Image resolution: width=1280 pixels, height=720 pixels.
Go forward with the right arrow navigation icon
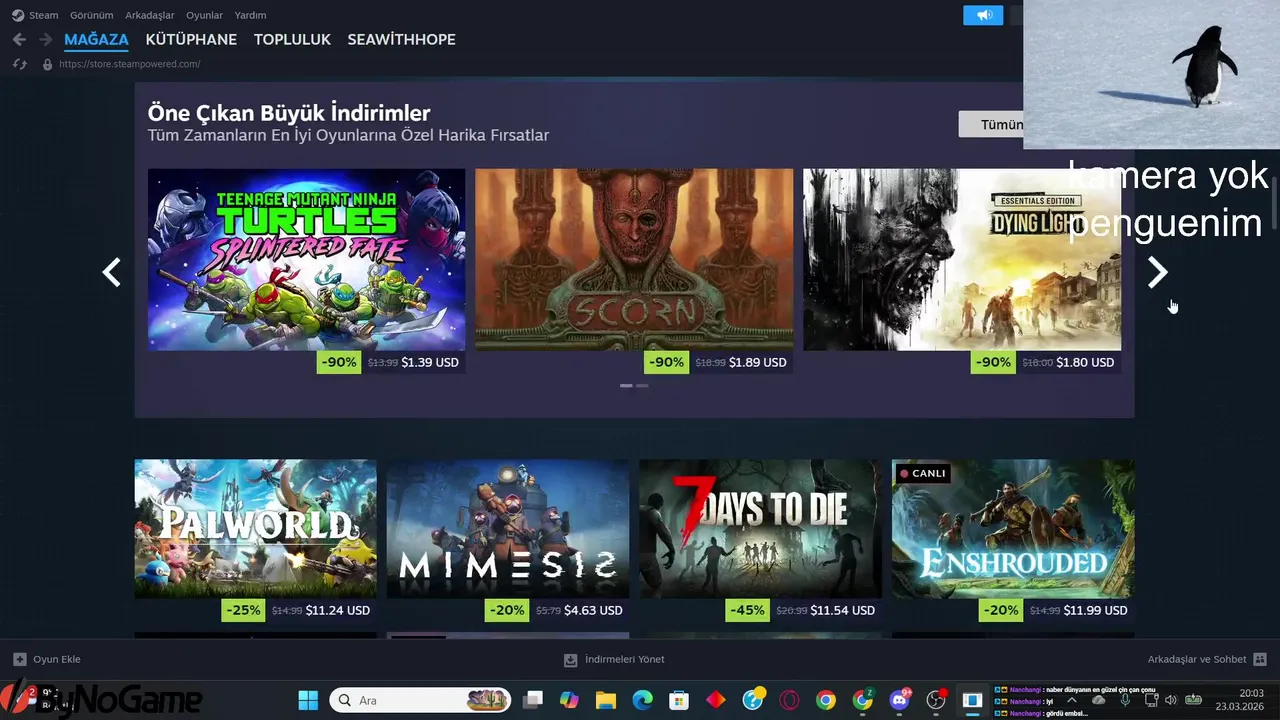(x=45, y=40)
